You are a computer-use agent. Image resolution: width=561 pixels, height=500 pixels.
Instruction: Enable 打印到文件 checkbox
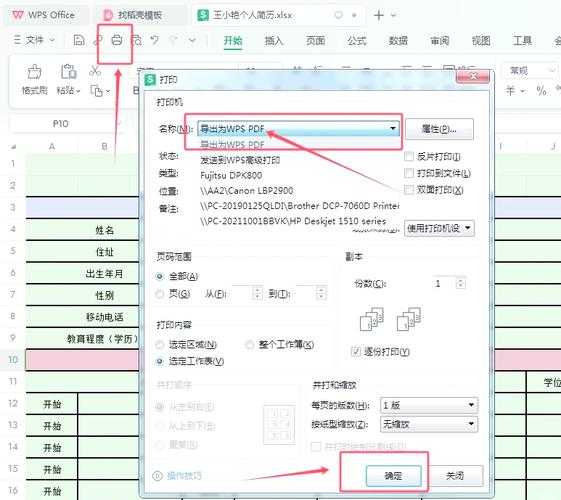409,173
